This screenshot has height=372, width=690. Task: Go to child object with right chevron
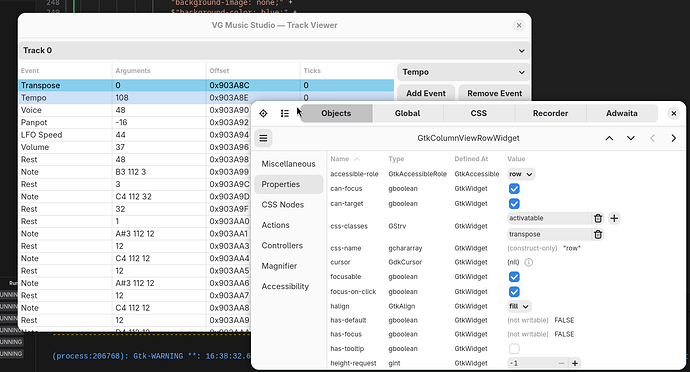674,138
